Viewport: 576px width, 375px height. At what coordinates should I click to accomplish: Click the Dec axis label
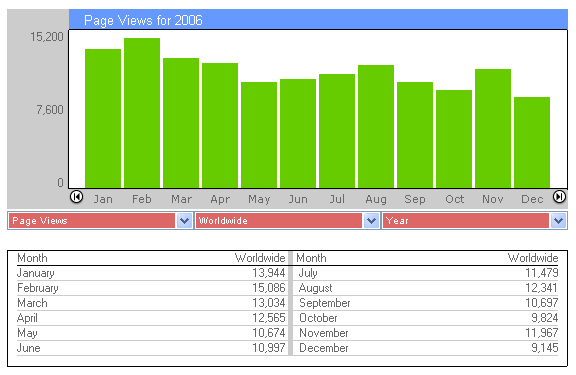(x=532, y=199)
